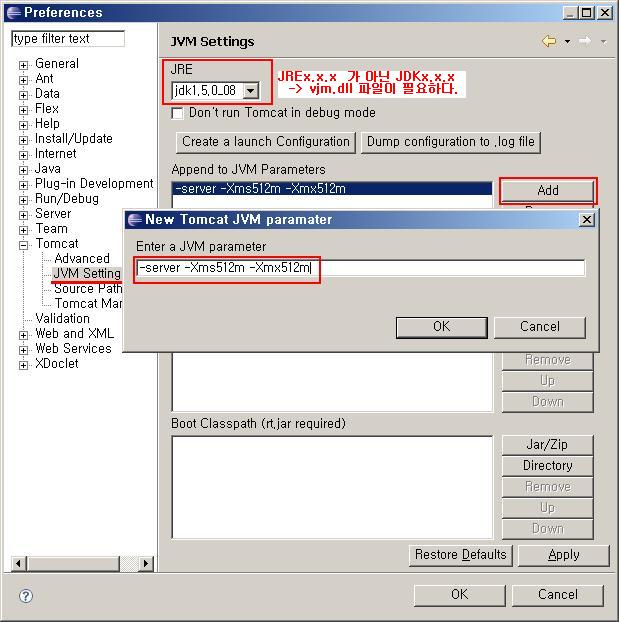Expand the Install/Update tree node
This screenshot has height=622, width=619.
pyautogui.click(x=23, y=140)
